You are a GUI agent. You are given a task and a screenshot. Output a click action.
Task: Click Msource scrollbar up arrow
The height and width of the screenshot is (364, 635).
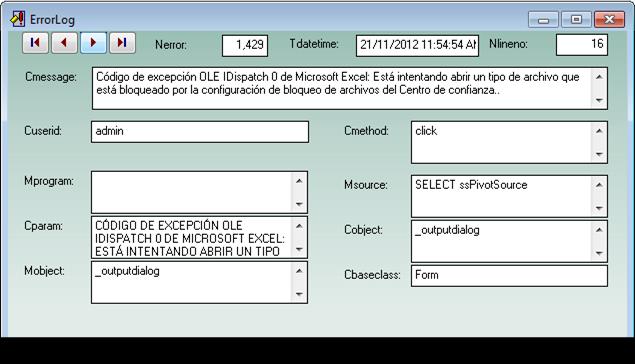tap(599, 185)
